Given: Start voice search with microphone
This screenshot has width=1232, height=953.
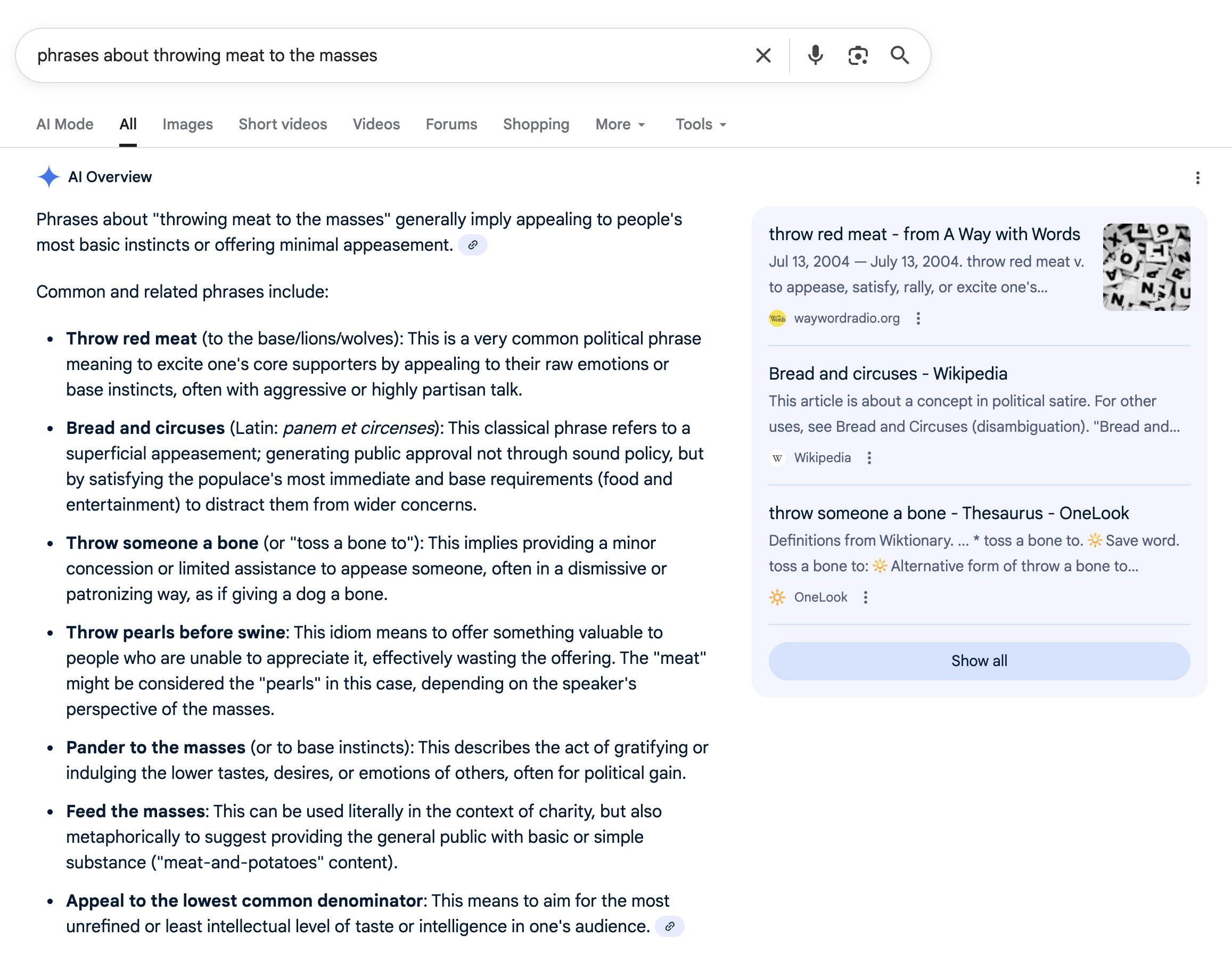Looking at the screenshot, I should click(815, 55).
